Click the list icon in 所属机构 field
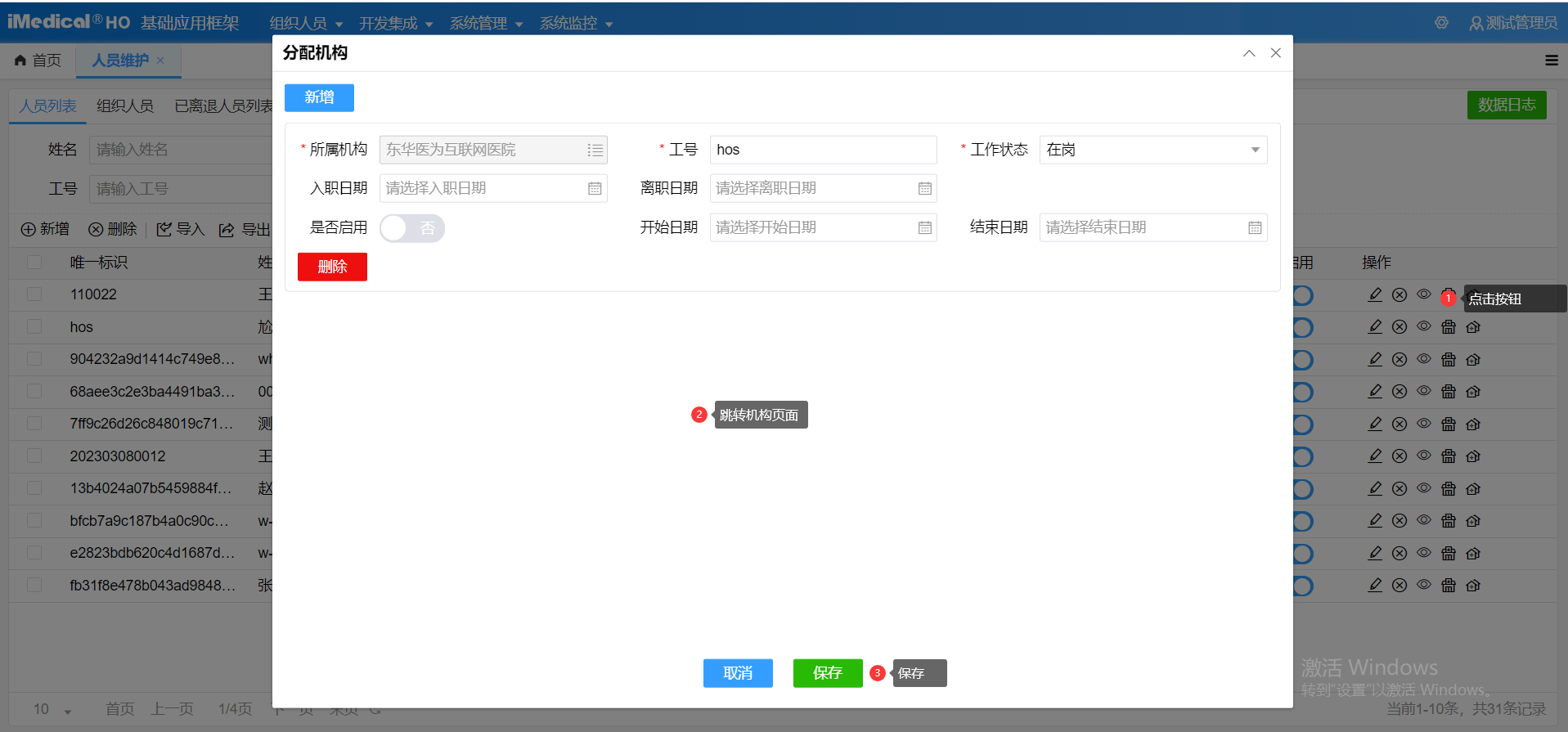 [x=595, y=150]
